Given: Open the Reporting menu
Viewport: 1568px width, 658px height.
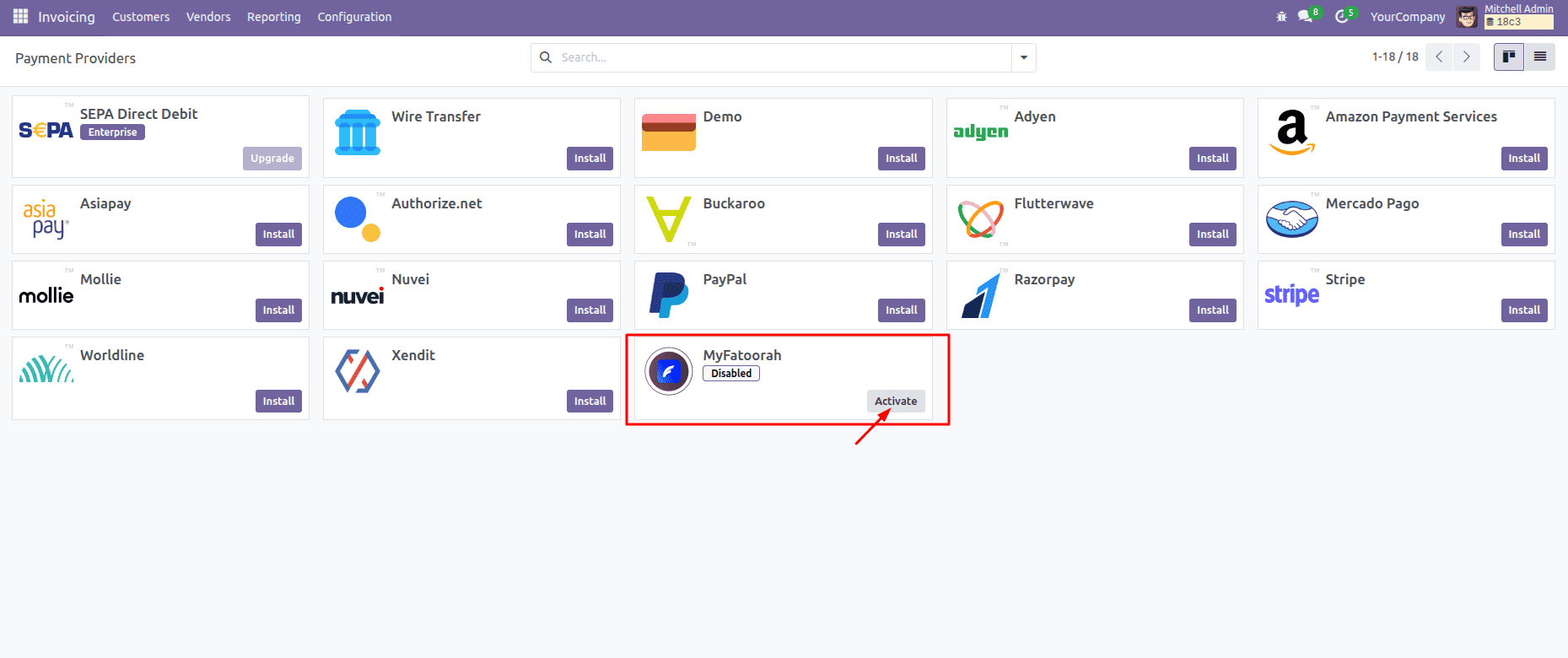Looking at the screenshot, I should click(274, 17).
